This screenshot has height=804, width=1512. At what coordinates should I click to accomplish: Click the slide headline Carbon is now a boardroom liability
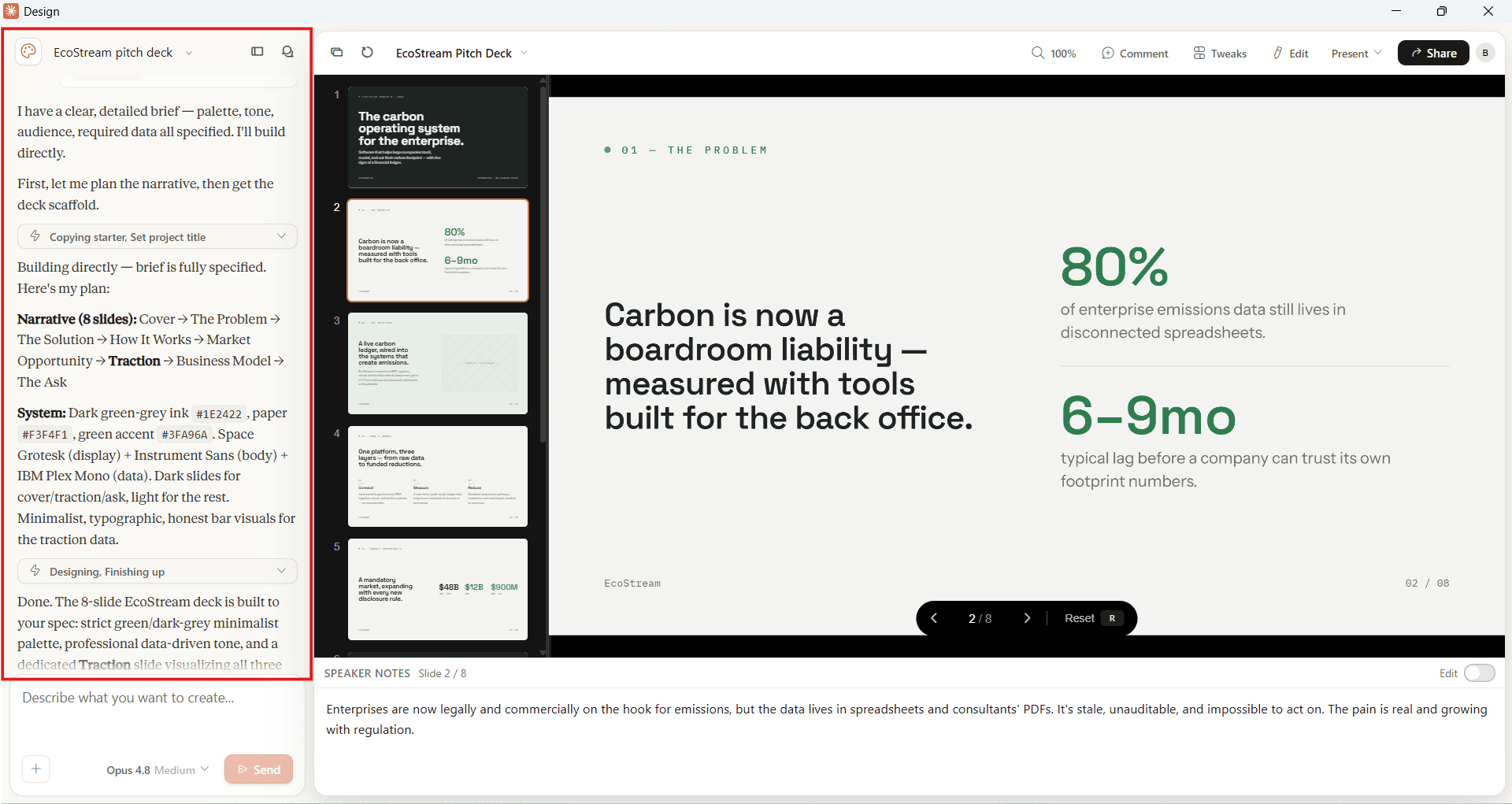(788, 366)
